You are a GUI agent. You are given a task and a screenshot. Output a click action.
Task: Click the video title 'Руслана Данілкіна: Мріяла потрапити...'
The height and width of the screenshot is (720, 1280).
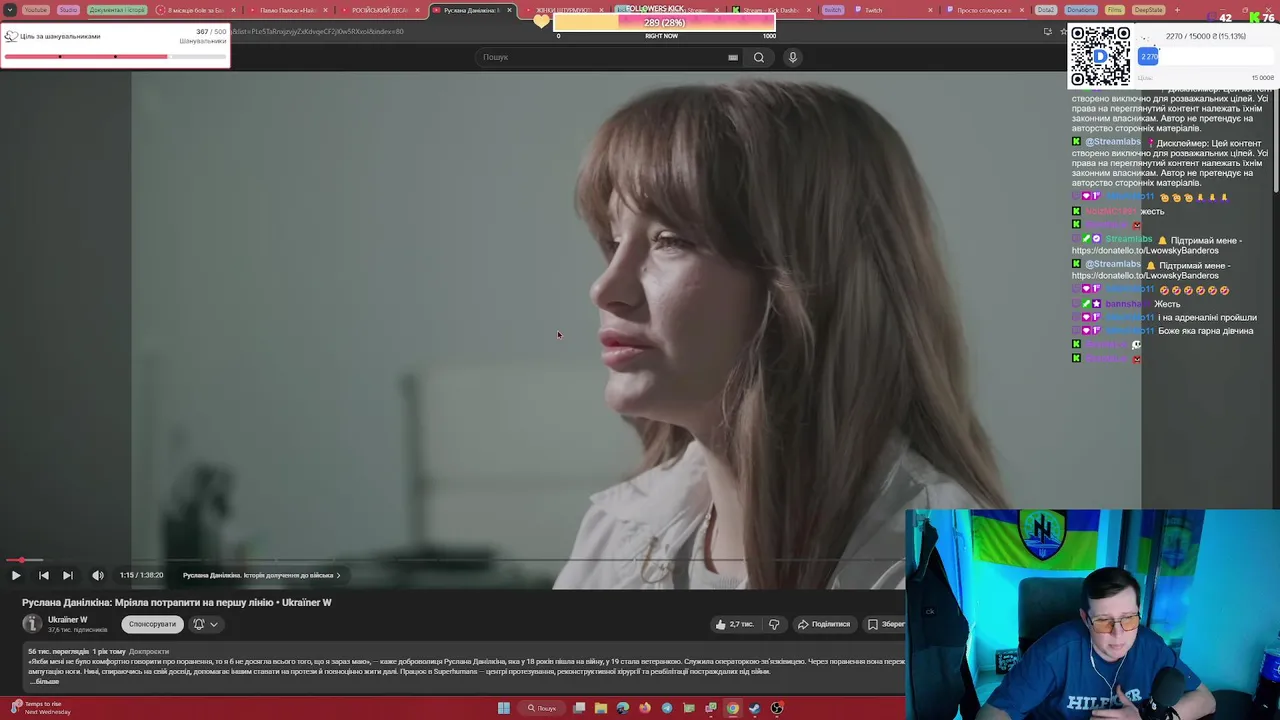pyautogui.click(x=177, y=602)
